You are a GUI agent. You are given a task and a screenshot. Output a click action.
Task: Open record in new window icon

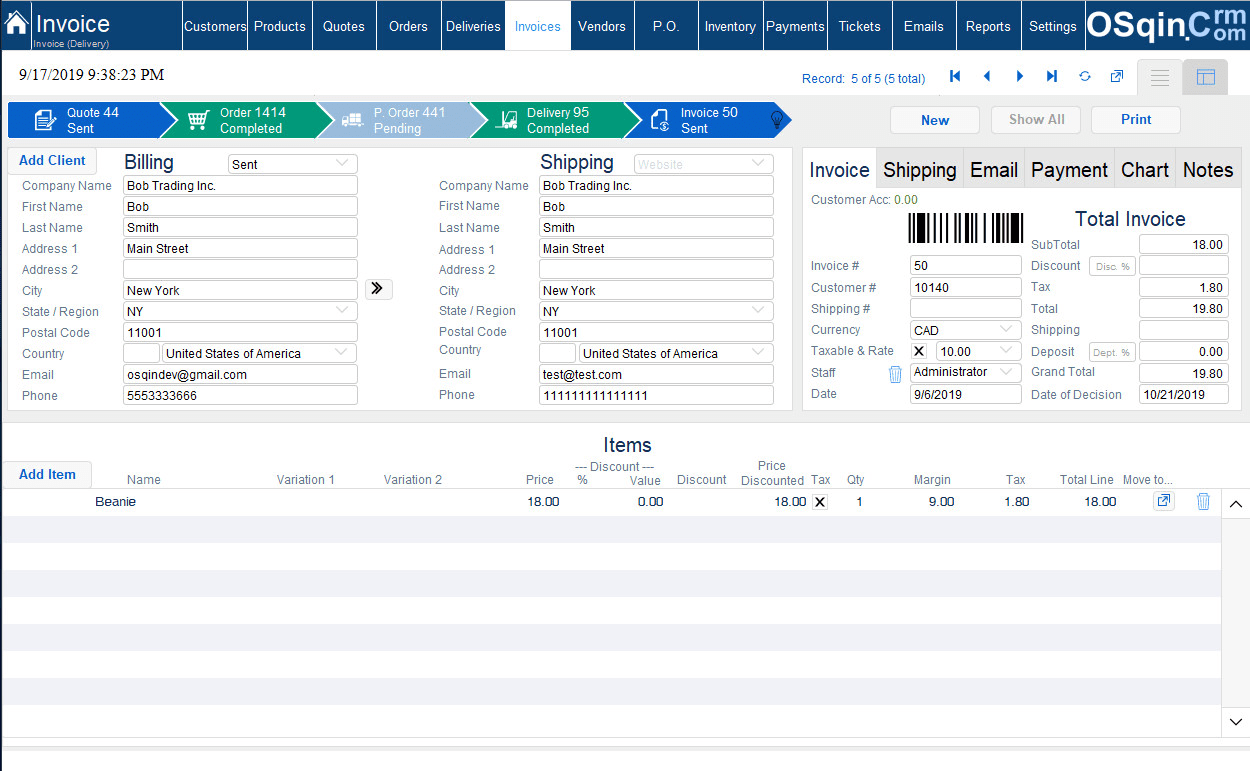click(x=1117, y=77)
